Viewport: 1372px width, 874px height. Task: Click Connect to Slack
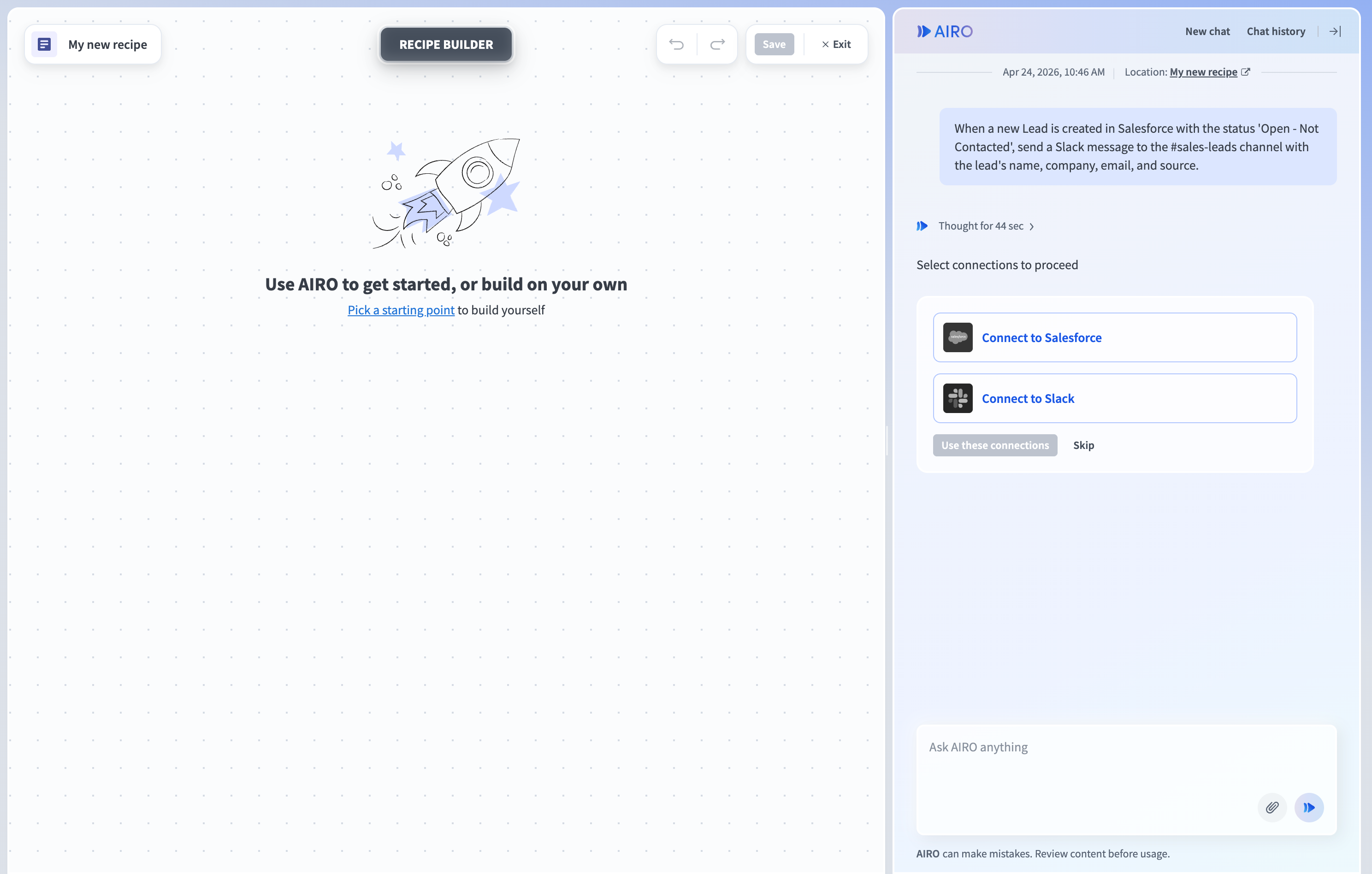coord(1114,398)
